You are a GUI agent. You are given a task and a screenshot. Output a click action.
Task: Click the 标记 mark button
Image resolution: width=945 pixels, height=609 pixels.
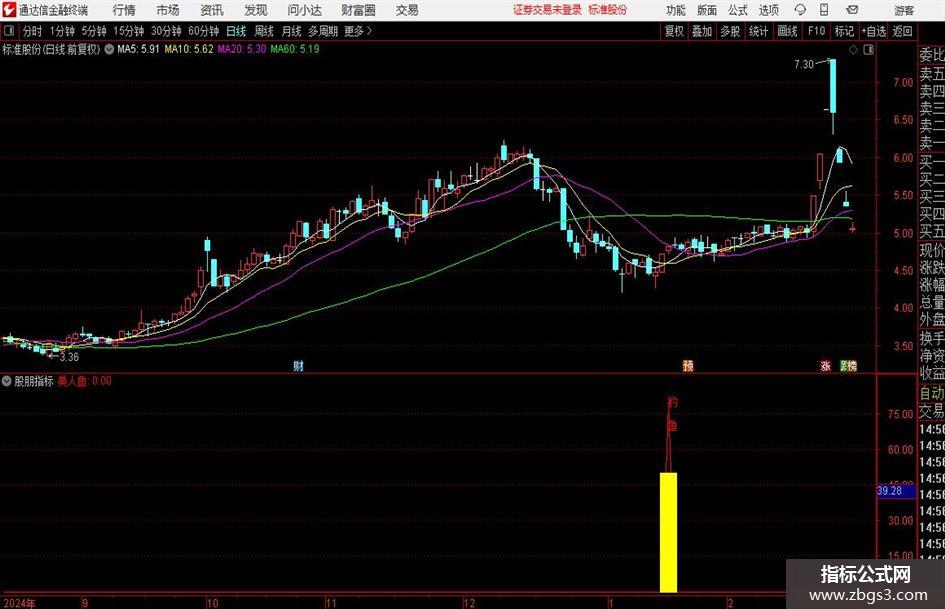[x=844, y=31]
